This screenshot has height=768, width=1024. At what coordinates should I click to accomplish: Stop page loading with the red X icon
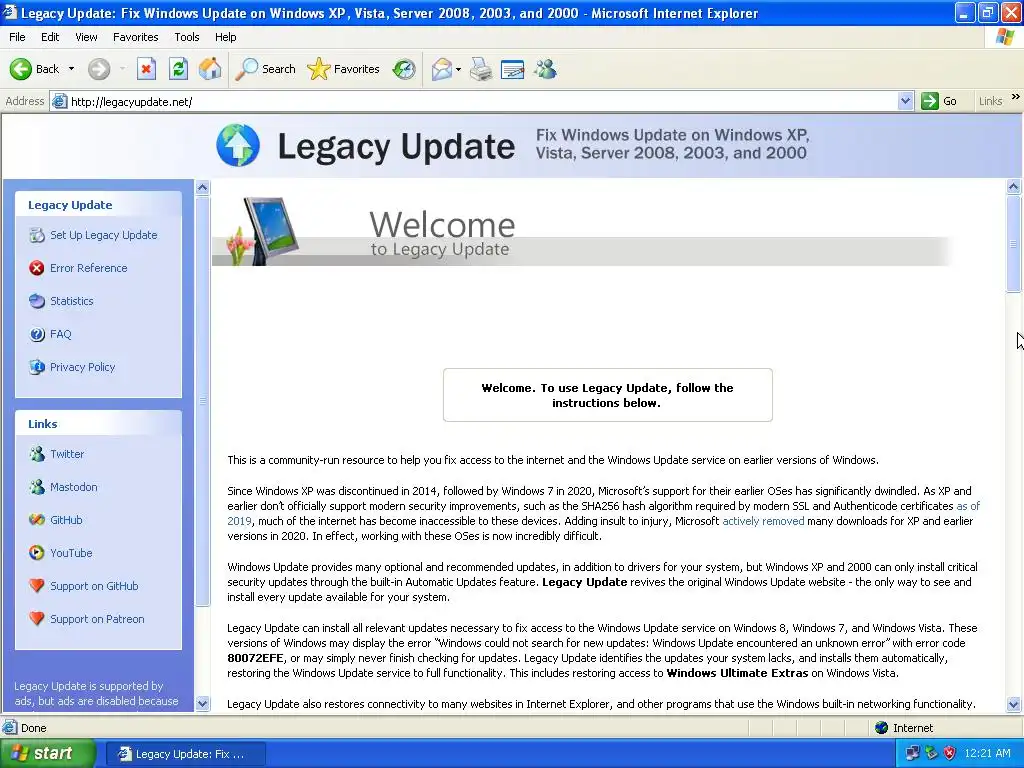click(x=146, y=69)
